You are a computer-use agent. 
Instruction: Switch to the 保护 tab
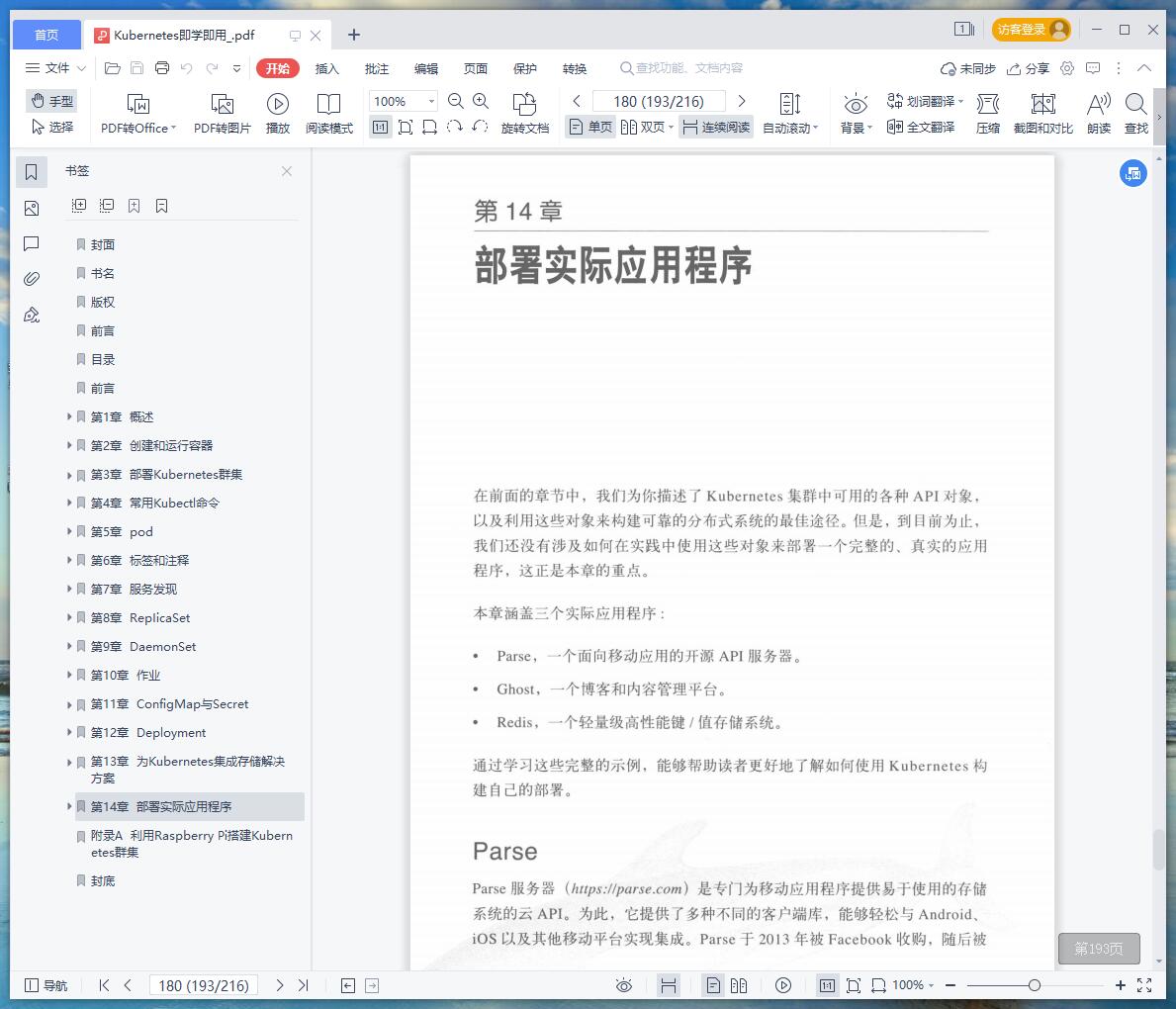click(525, 68)
